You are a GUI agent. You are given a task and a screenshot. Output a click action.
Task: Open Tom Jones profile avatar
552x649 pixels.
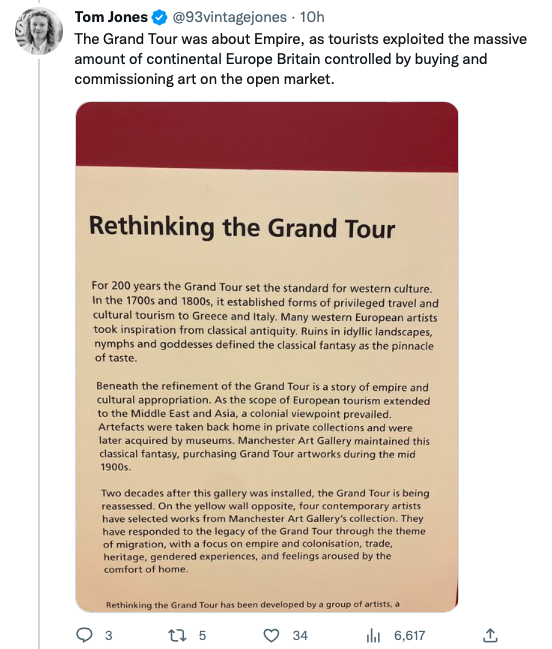[39, 31]
